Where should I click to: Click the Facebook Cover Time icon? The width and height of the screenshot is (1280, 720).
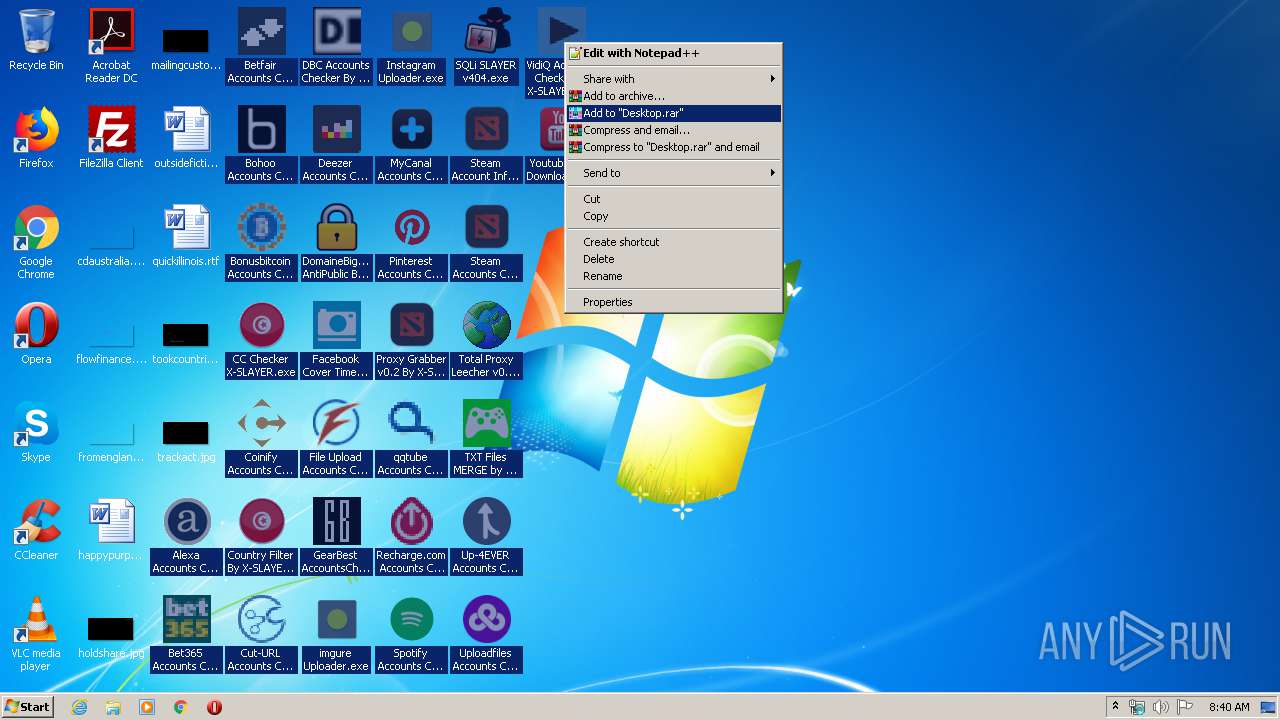(x=336, y=340)
